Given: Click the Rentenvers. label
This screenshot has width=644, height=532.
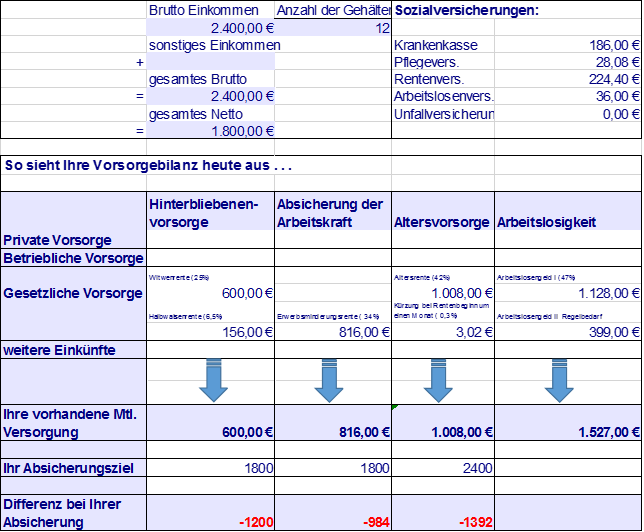Looking at the screenshot, I should [429, 79].
